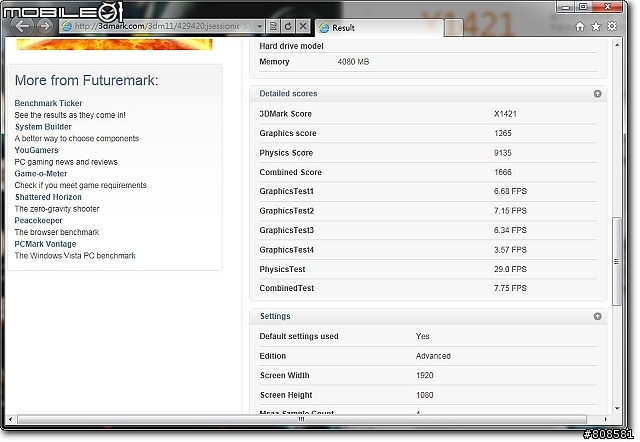Open the blank new tab button
This screenshot has width=640, height=442.
tap(454, 28)
